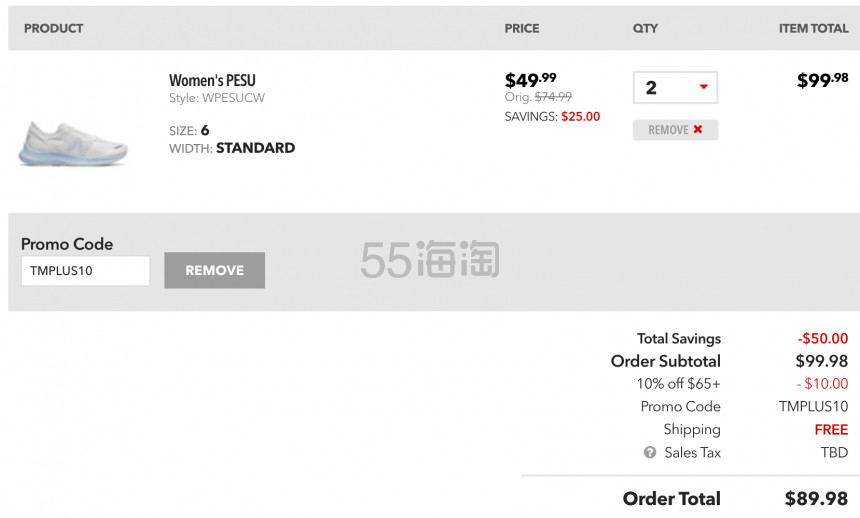This screenshot has width=860, height=518.
Task: Click the PRICE column header
Action: (522, 28)
